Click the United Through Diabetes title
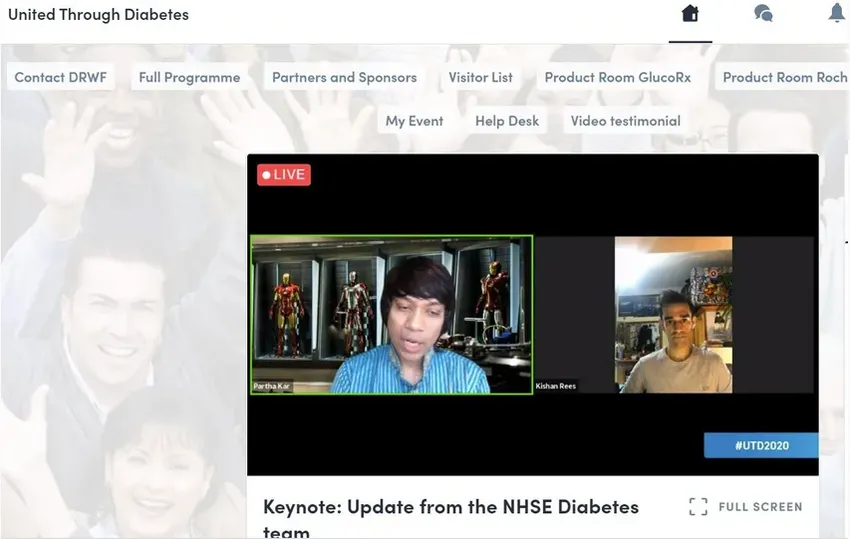This screenshot has width=850, height=539. (98, 15)
